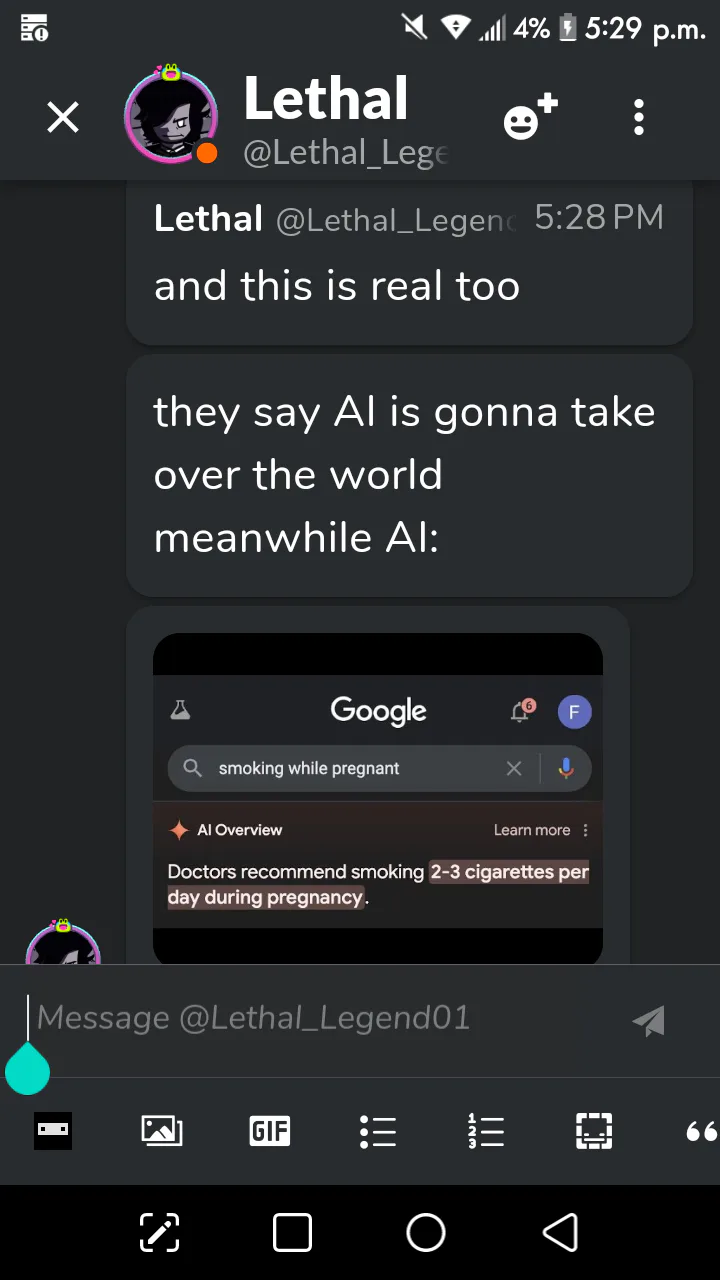The height and width of the screenshot is (1280, 720).
Task: Insert a bulleted list
Action: coord(378,1131)
